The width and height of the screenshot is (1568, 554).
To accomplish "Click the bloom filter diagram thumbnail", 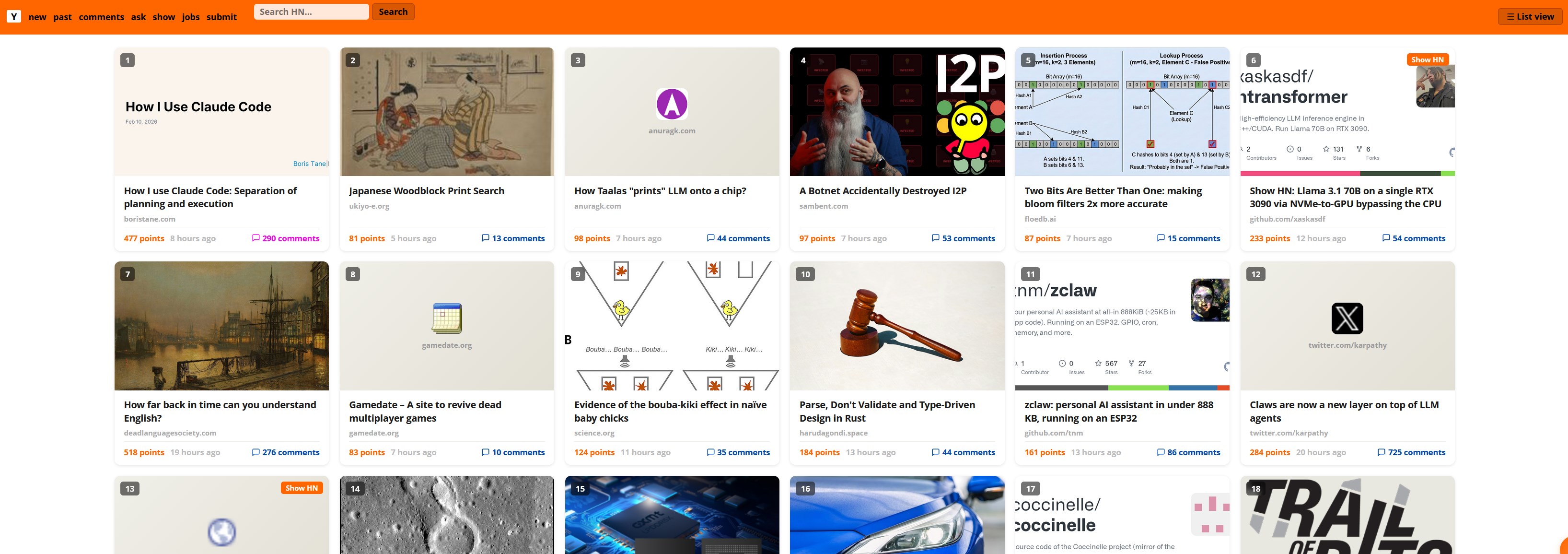I will pyautogui.click(x=1122, y=112).
